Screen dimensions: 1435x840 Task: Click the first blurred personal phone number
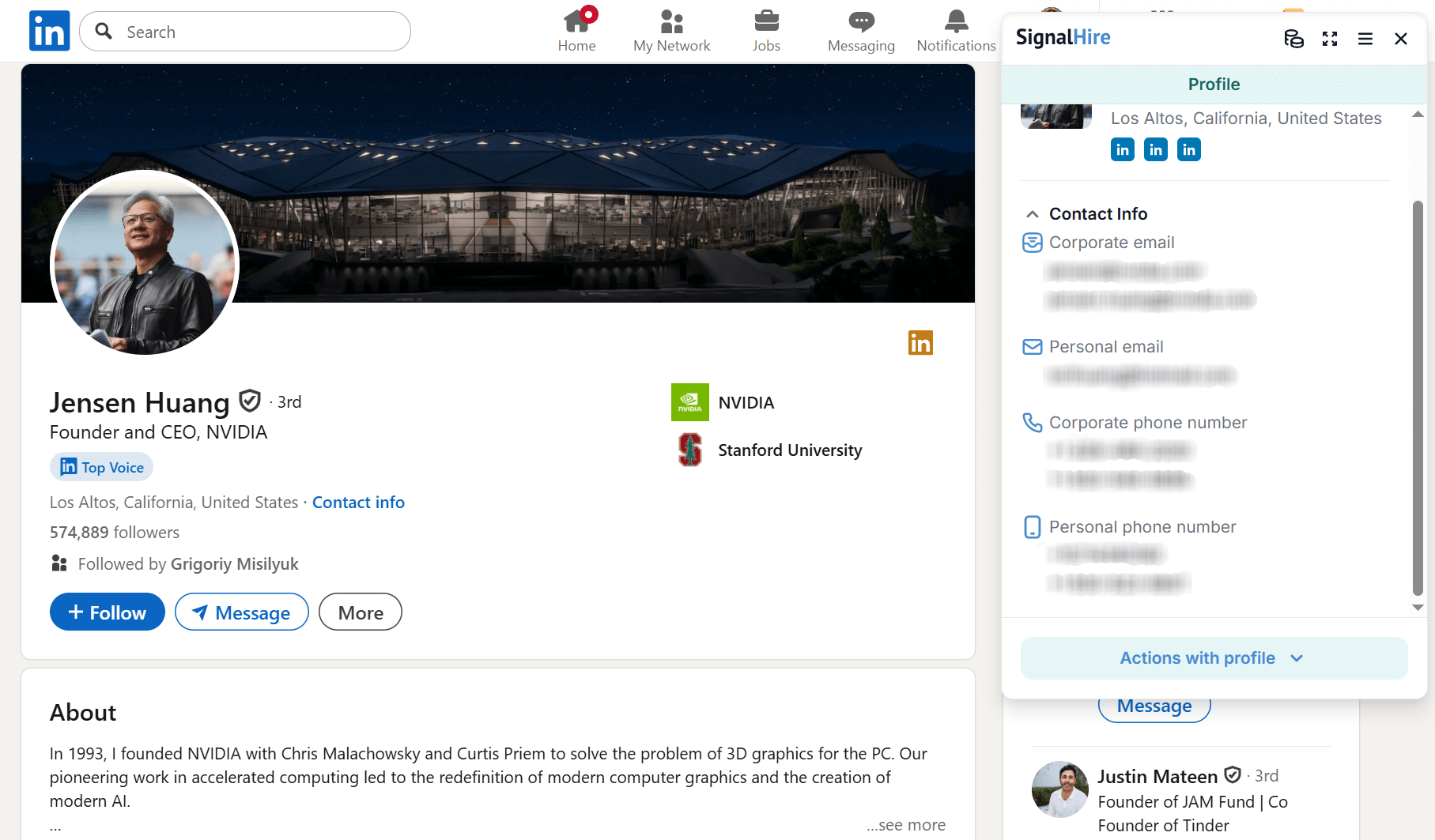click(1107, 555)
